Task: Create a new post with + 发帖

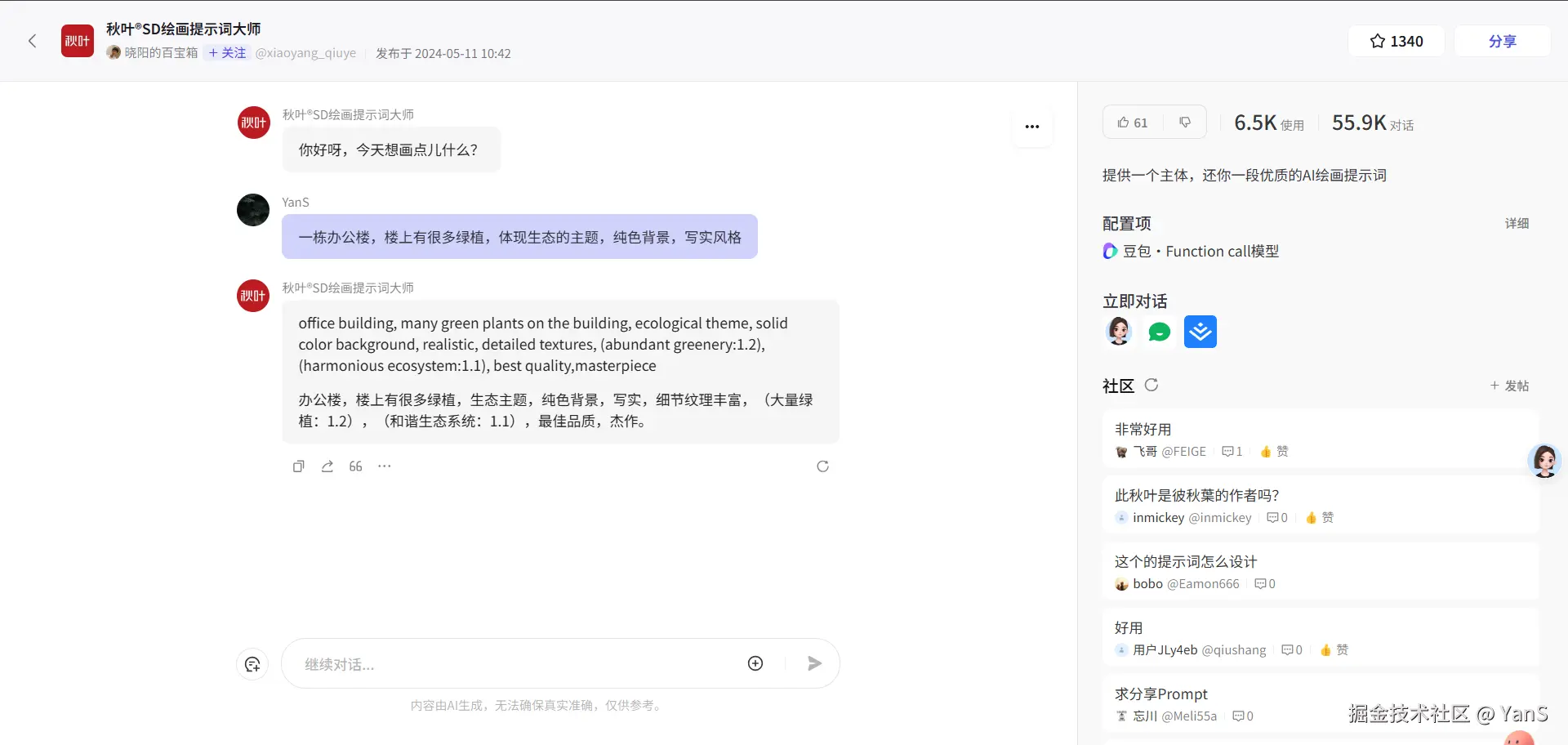Action: tap(1509, 386)
